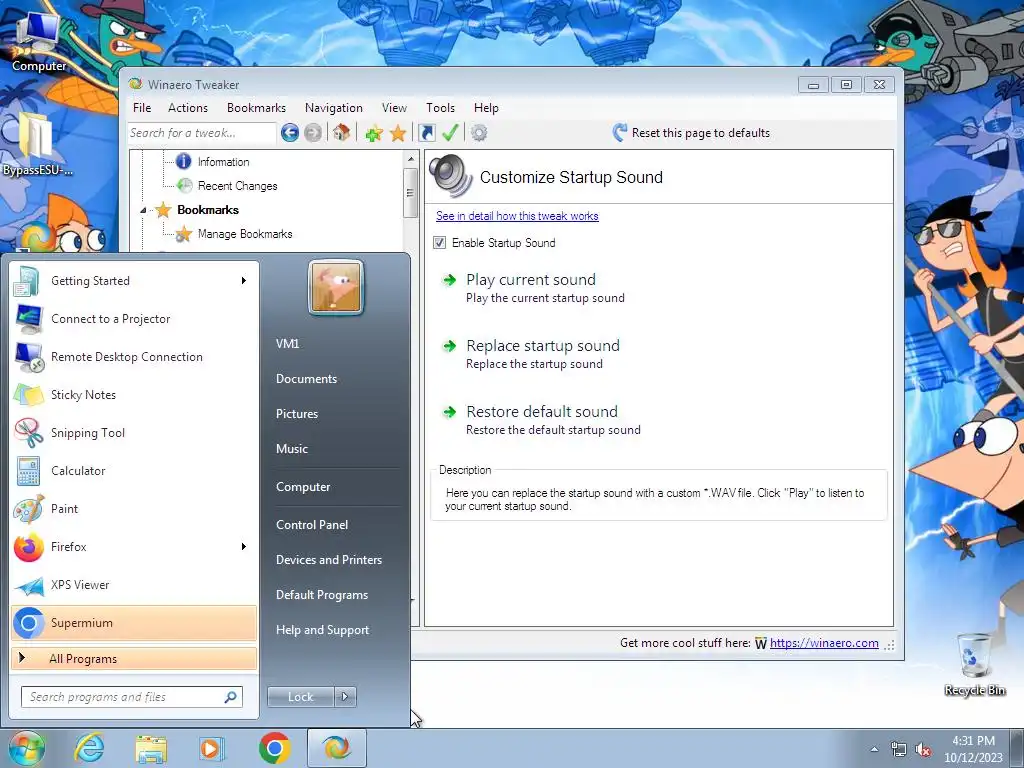Viewport: 1024px width, 768px height.
Task: Click the green checkmark toolbar icon
Action: (450, 133)
